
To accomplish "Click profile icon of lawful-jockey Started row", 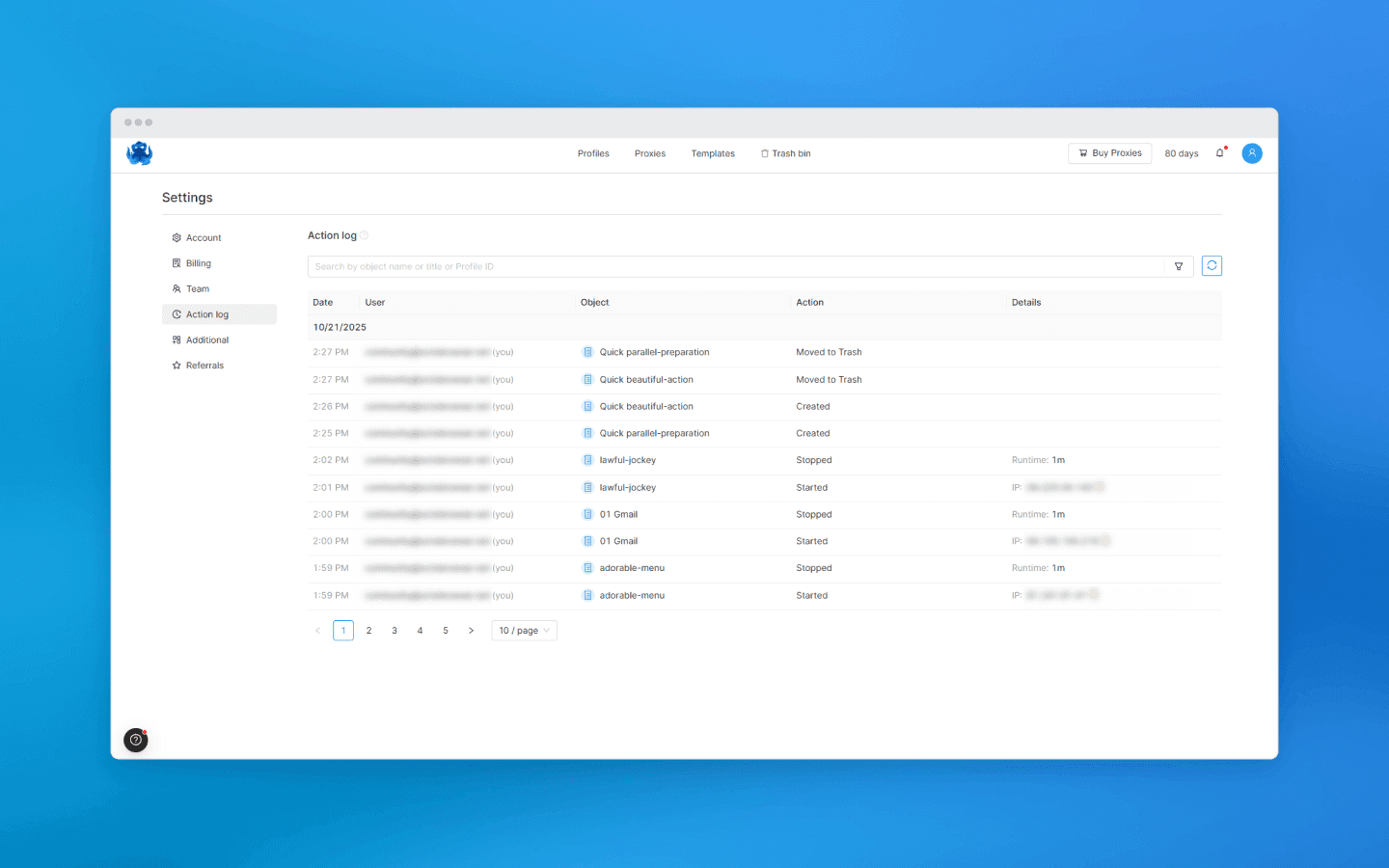I will pos(587,487).
